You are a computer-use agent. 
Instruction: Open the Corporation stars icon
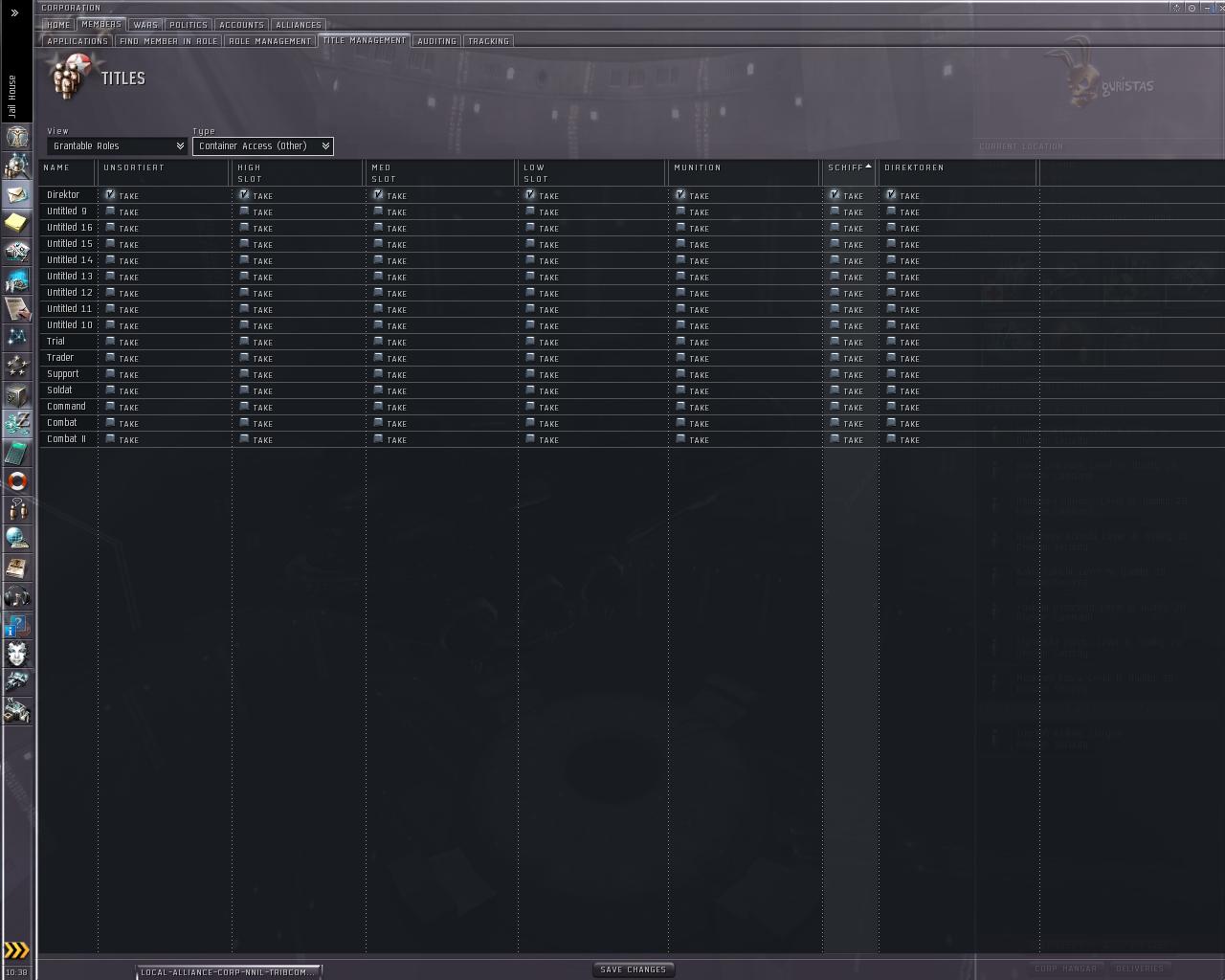(17, 367)
